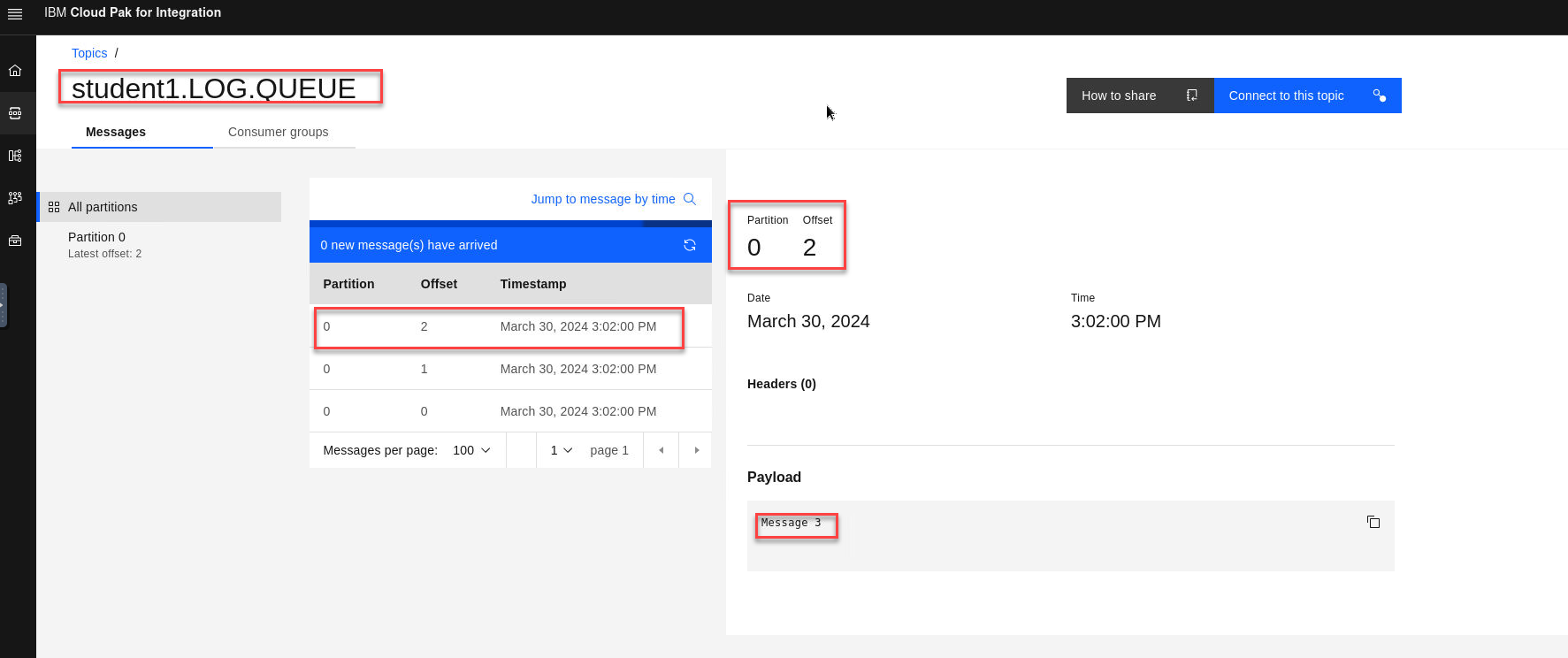Go to next page of messages
1568x658 pixels.
tap(696, 450)
